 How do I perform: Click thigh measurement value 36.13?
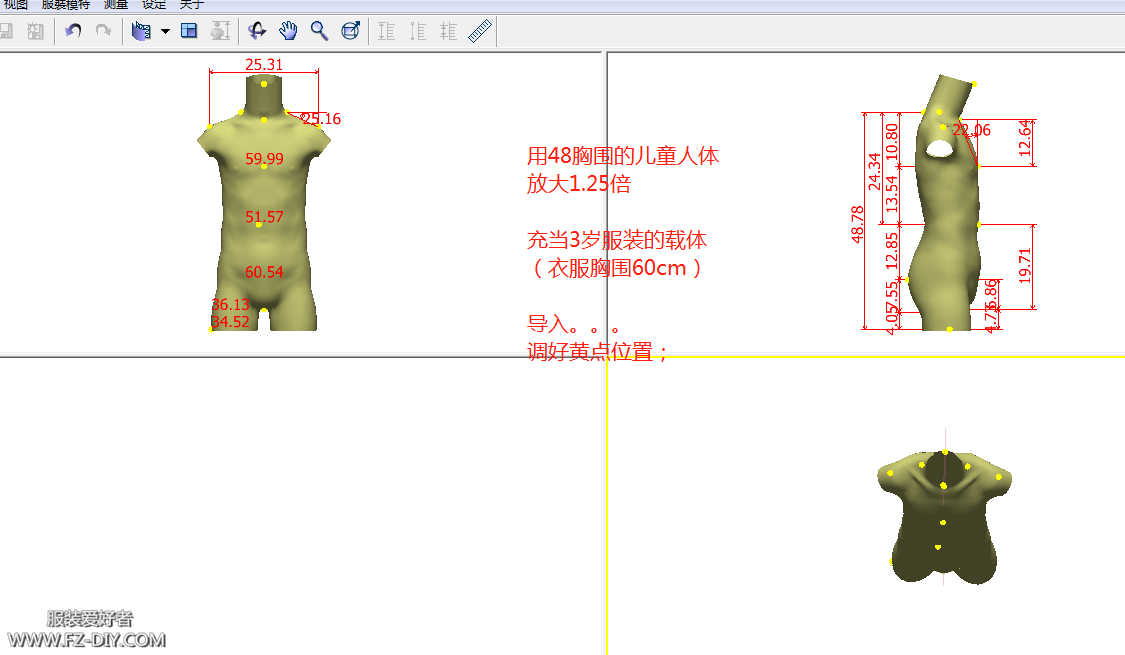point(230,305)
